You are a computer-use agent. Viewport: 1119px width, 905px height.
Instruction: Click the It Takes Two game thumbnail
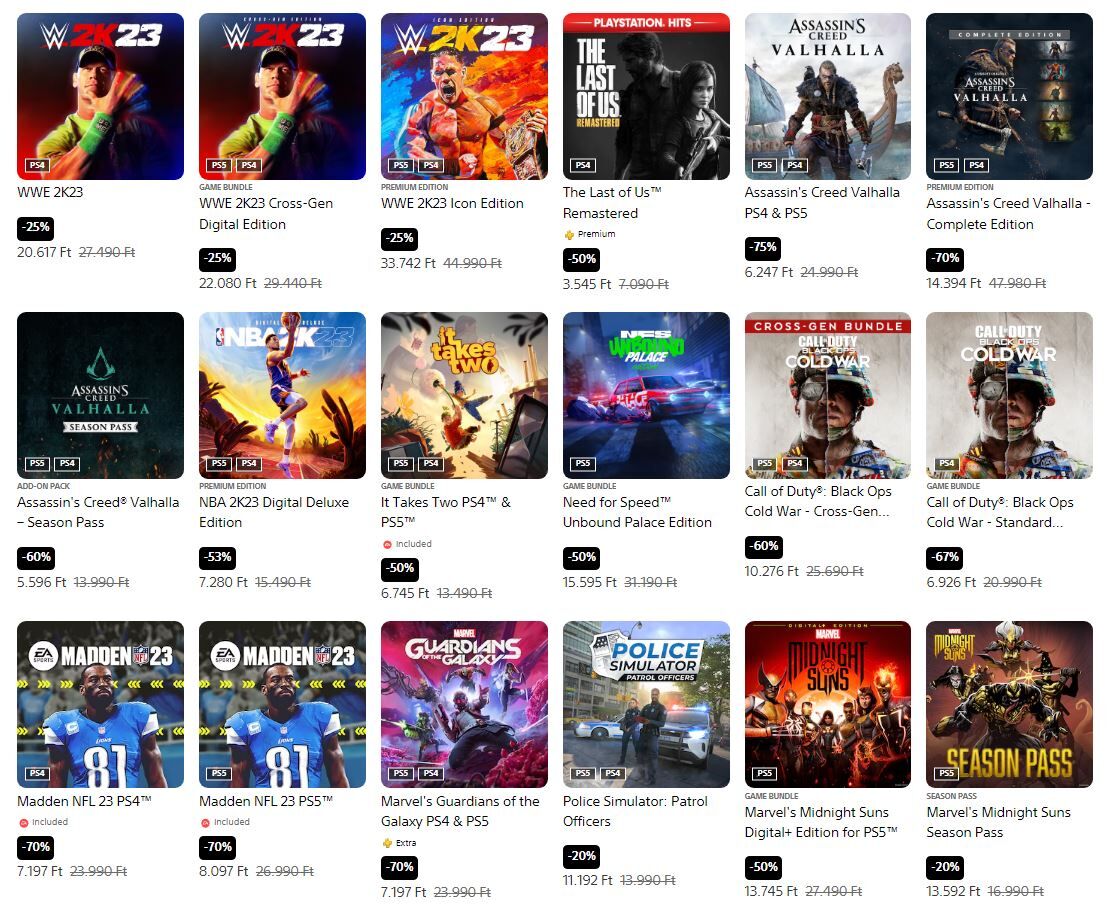464,395
